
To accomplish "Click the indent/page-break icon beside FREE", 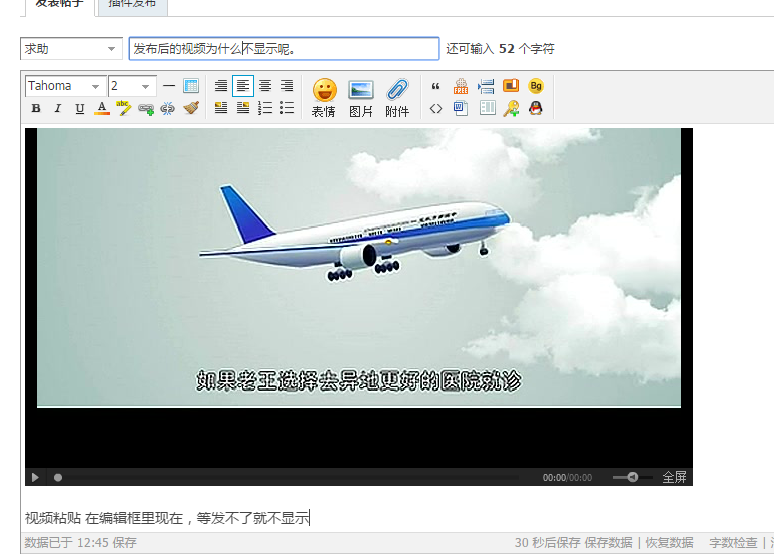I will tap(486, 86).
